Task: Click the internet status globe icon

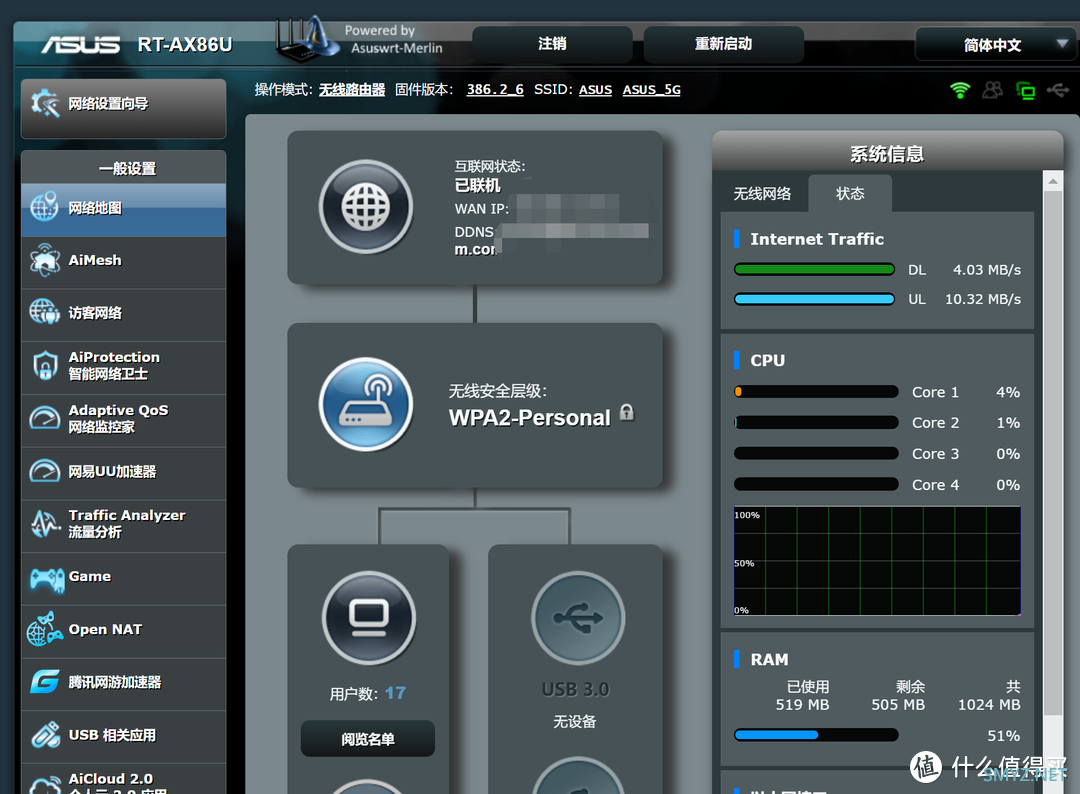Action: 366,207
